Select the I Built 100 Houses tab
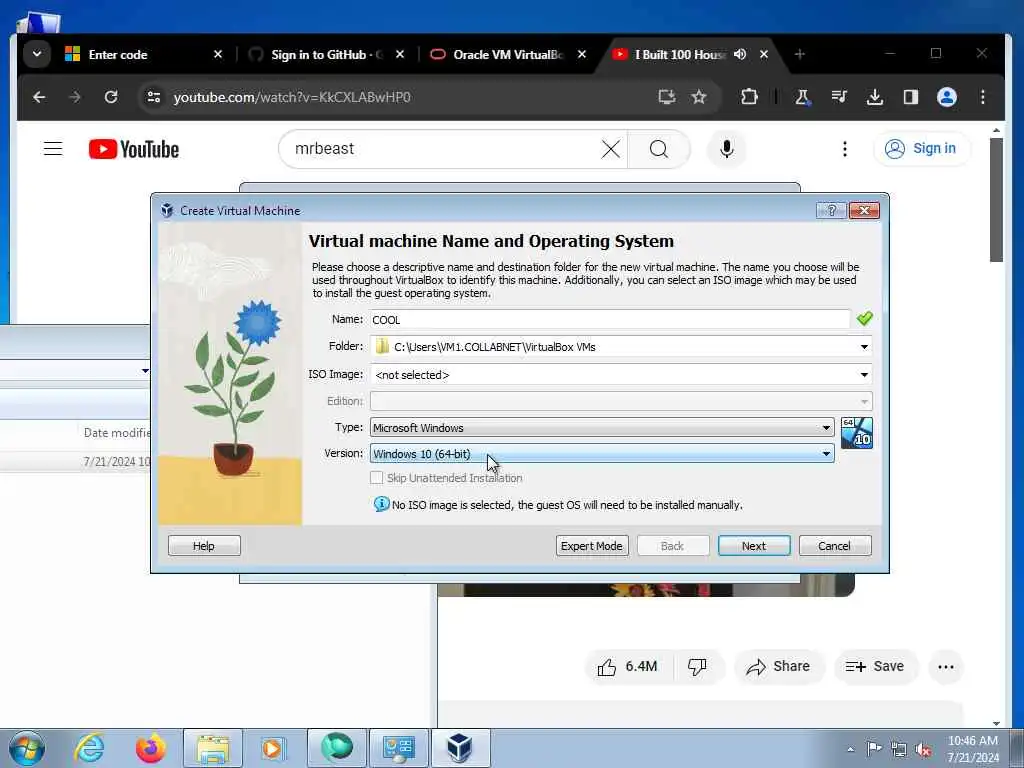Screen dimensions: 1024x768 tap(679, 55)
